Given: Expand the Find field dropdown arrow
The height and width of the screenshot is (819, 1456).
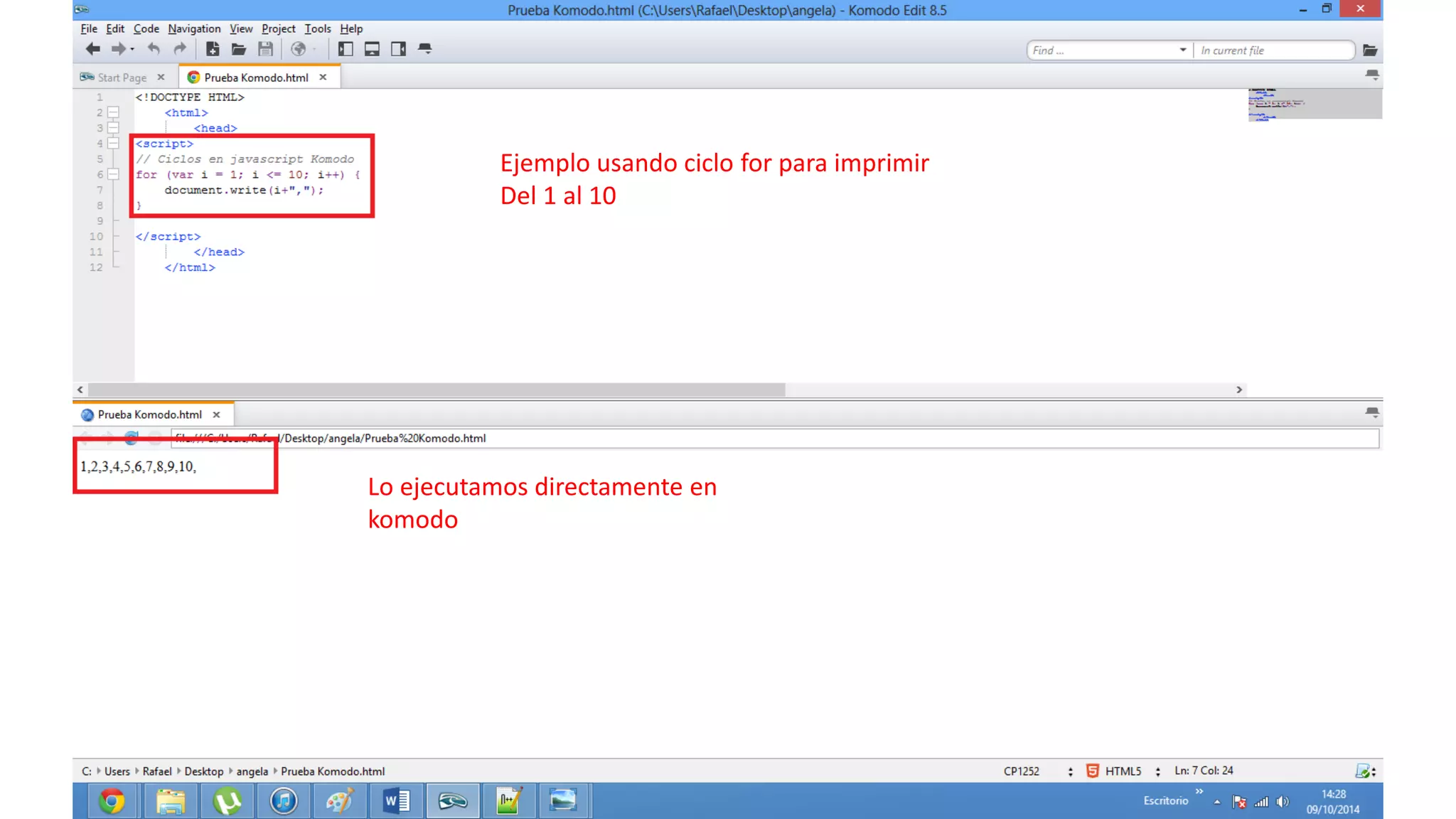Looking at the screenshot, I should 1182,50.
